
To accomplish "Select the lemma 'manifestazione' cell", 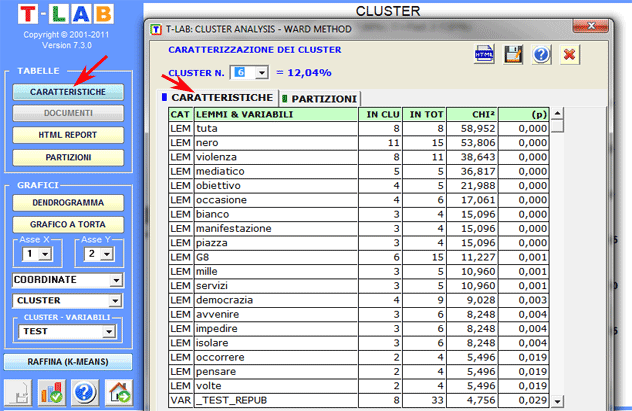I will [x=276, y=228].
